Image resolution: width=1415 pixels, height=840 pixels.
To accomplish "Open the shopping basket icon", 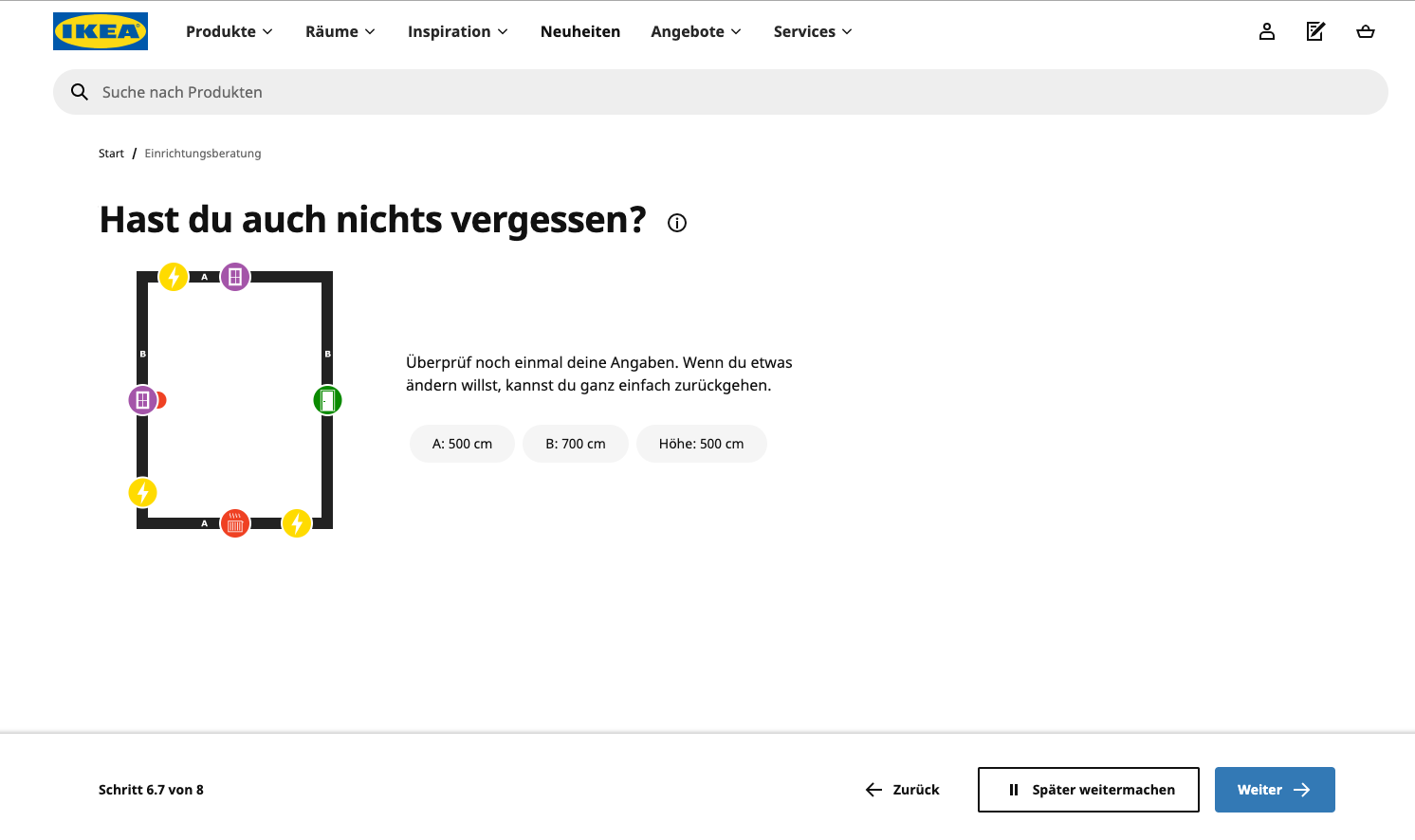I will point(1366,31).
